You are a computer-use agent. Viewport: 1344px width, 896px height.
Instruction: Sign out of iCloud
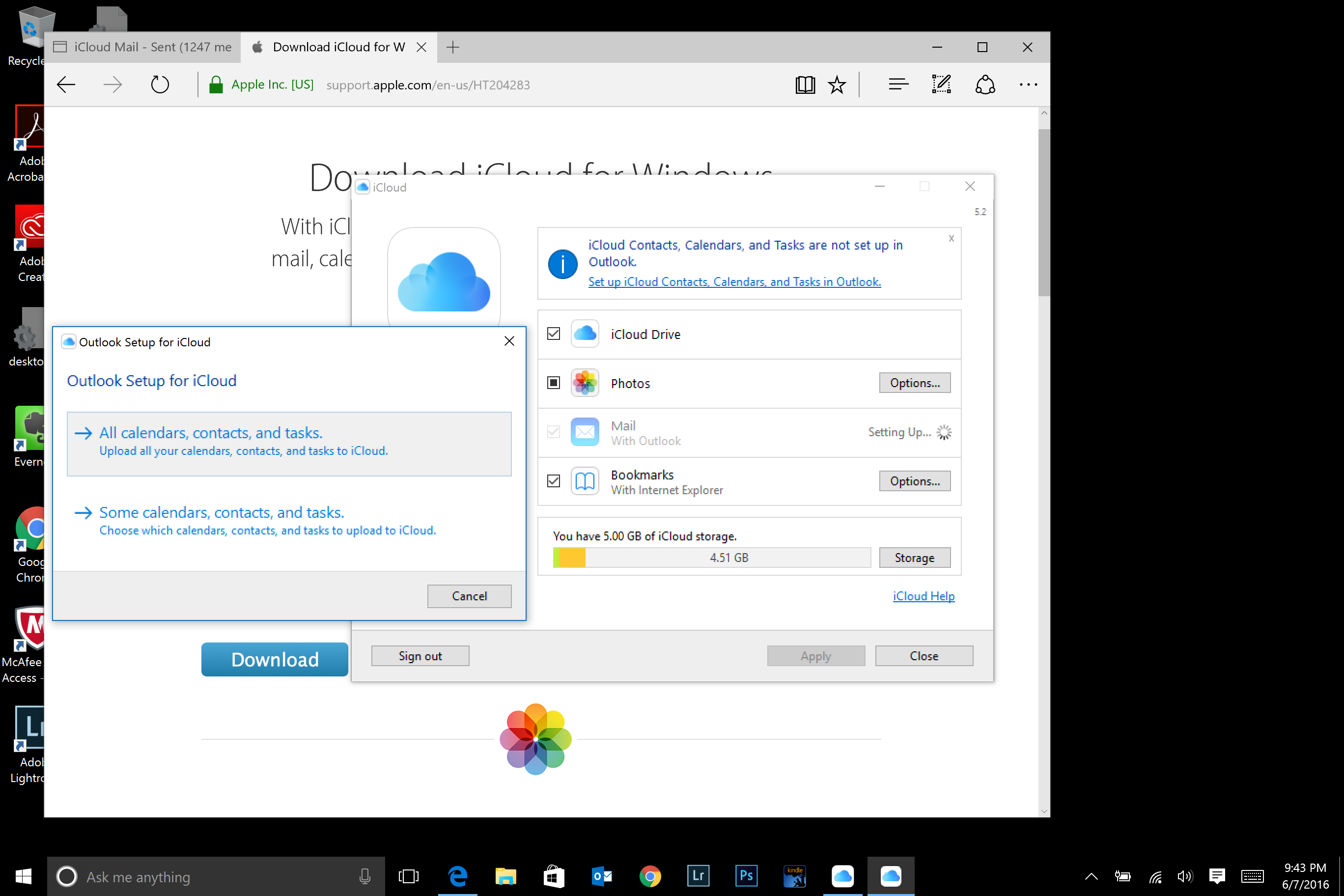(420, 656)
